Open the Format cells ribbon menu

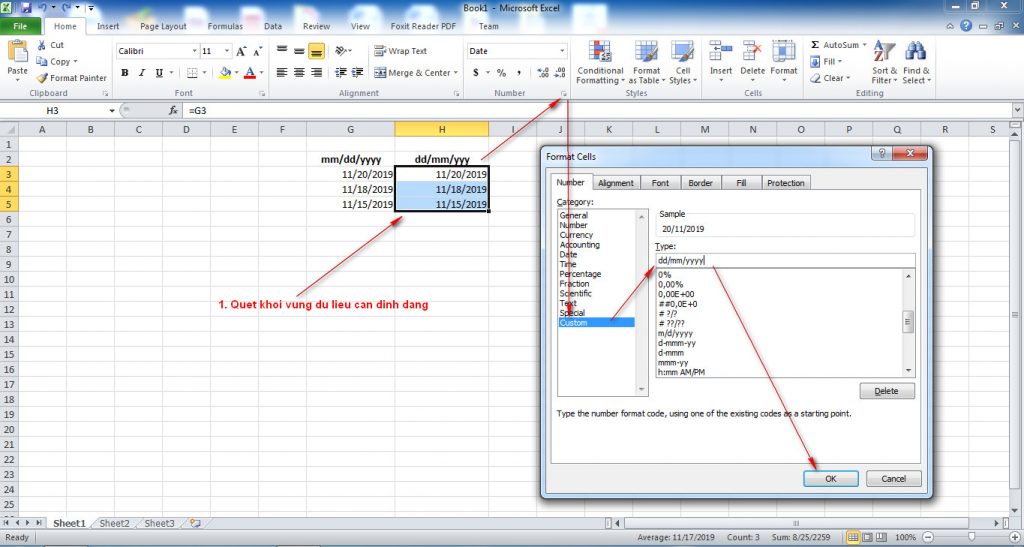784,63
